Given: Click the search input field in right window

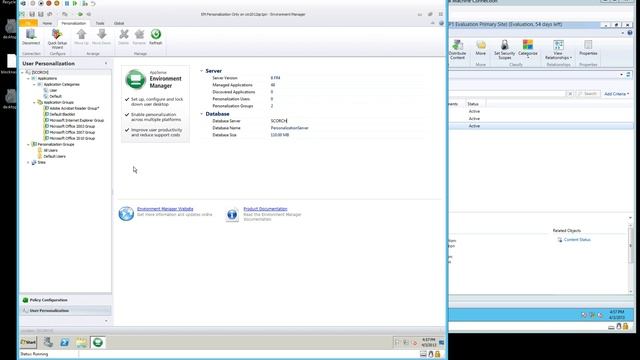Looking at the screenshot, I should point(508,94).
